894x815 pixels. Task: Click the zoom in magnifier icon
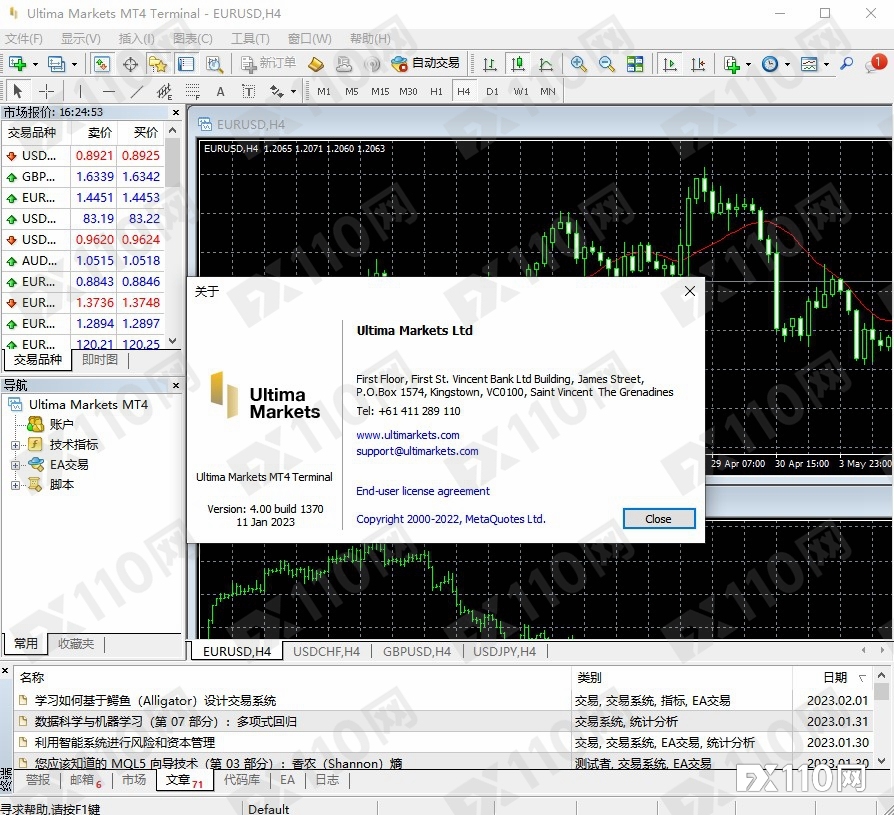[x=578, y=64]
